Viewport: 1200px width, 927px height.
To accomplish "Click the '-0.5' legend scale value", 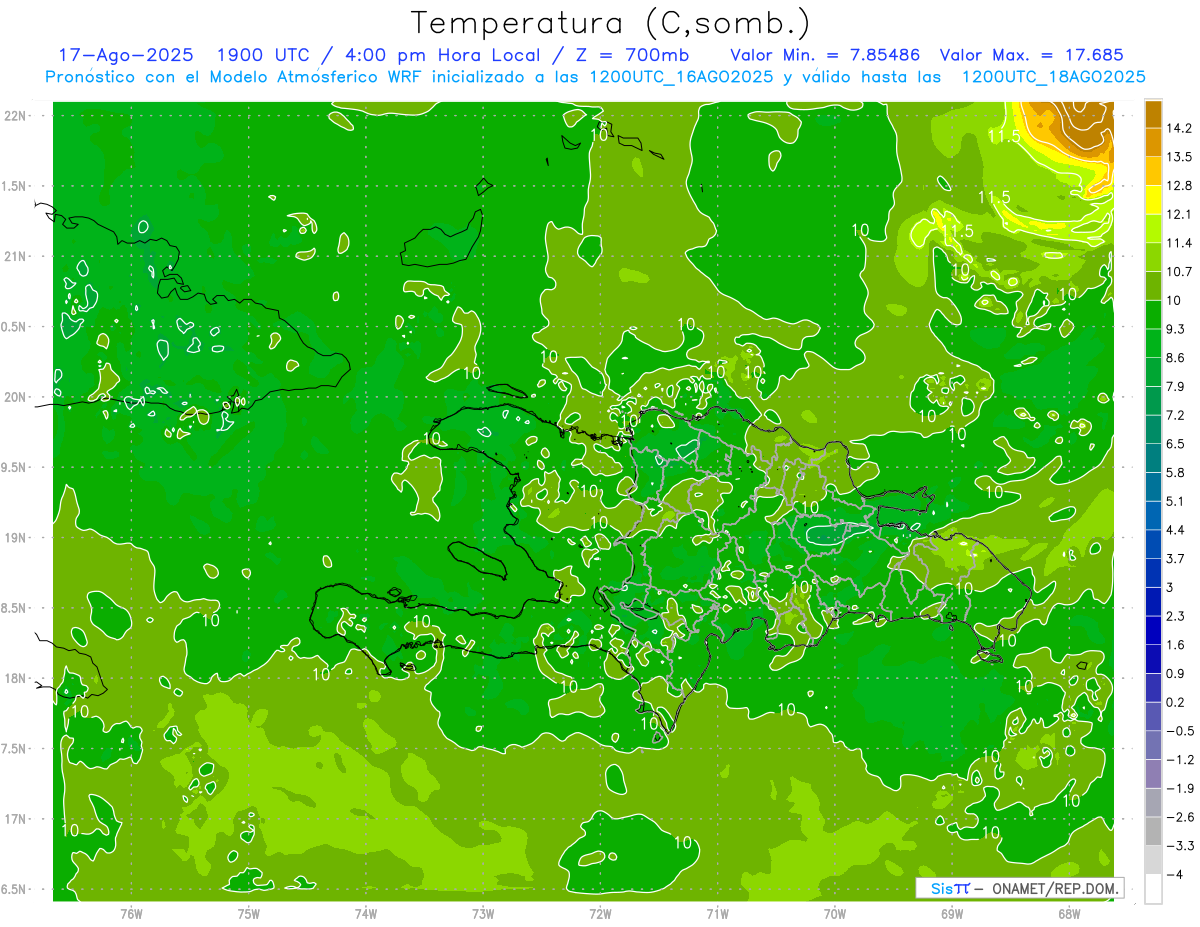I will pyautogui.click(x=1178, y=731).
